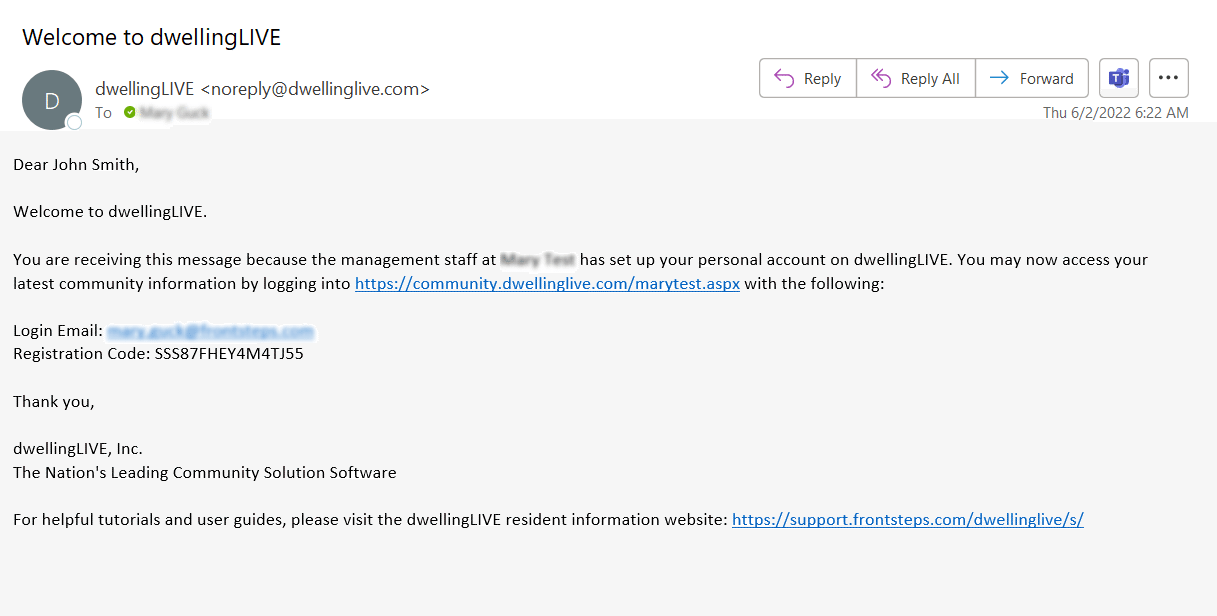The width and height of the screenshot is (1217, 616).
Task: Click the greeting Dear John Smith
Action: [76, 164]
